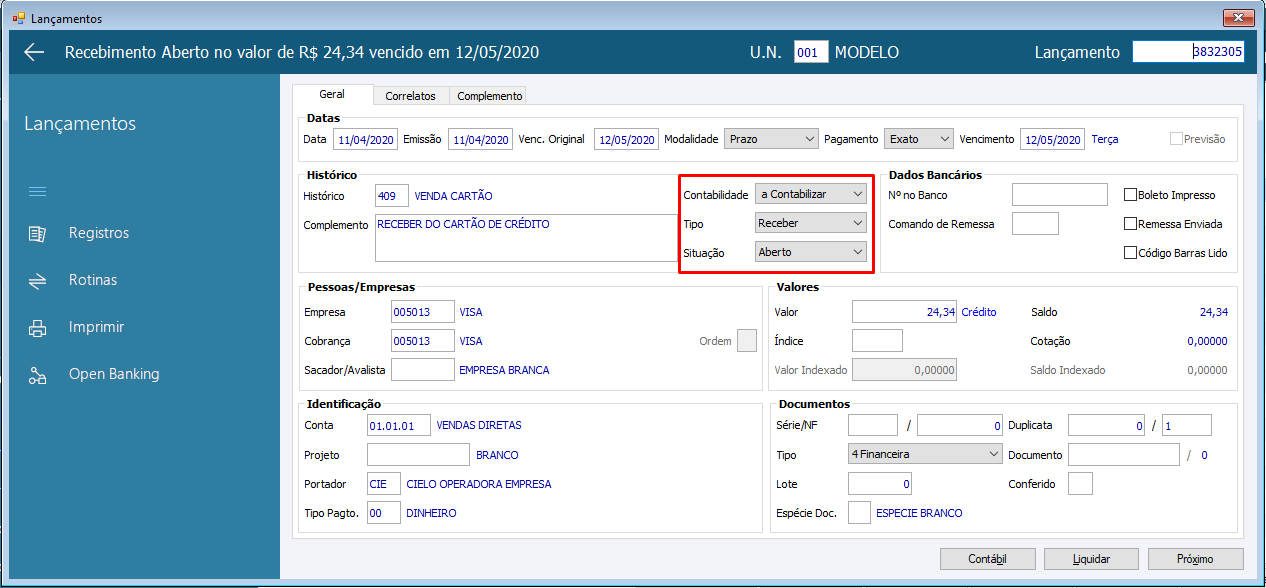Click the CIELO OPERADORA EMPRESA text

pyautogui.click(x=479, y=484)
